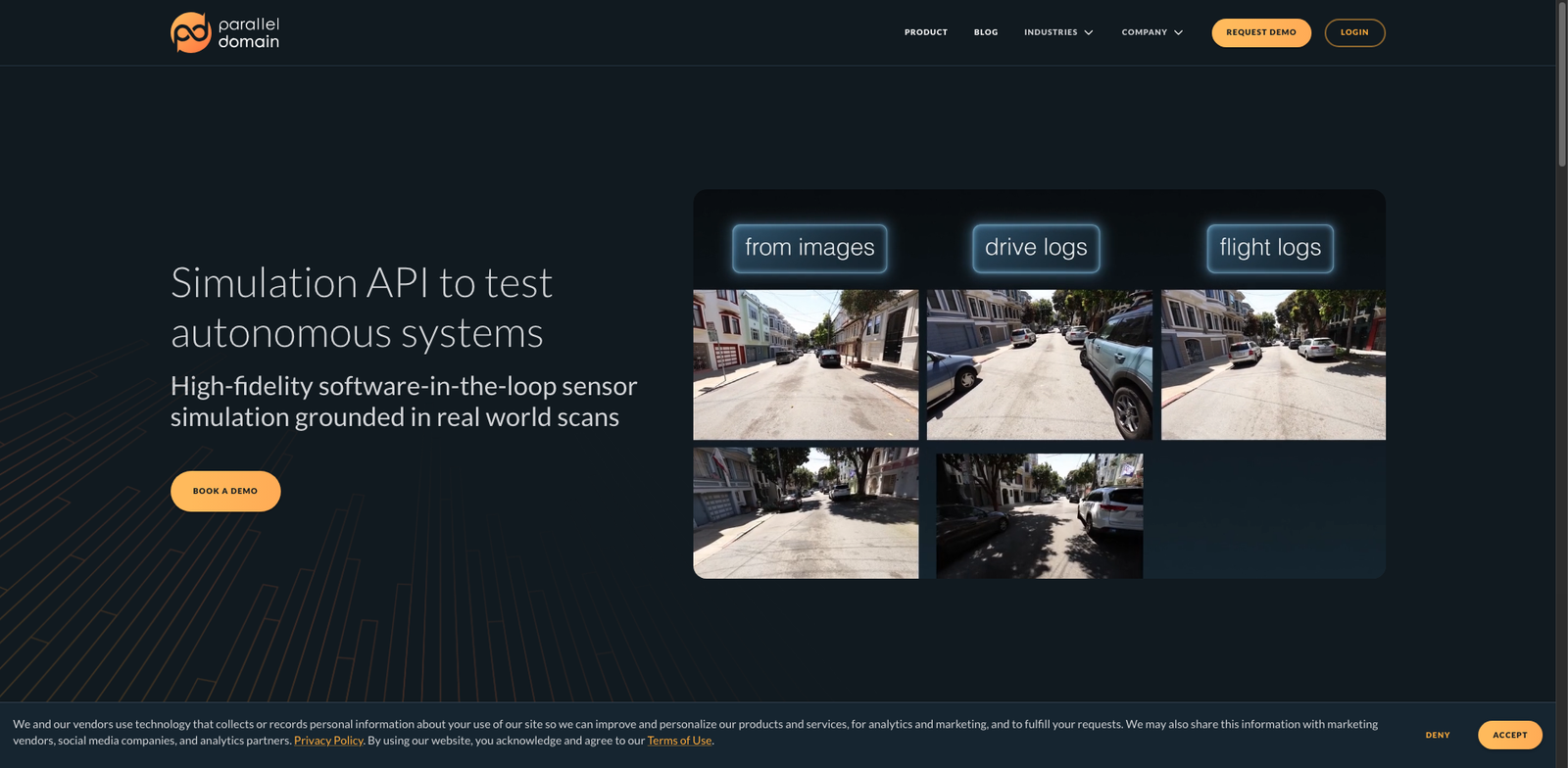Deny cookie tracking in the banner
The width and height of the screenshot is (1568, 768).
1437,735
